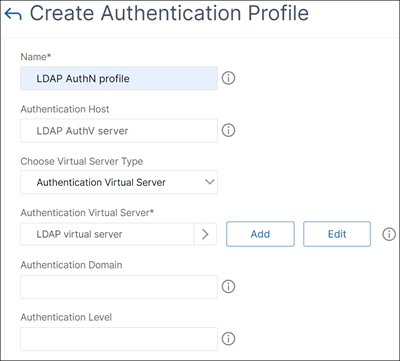Viewport: 400px width, 361px height.
Task: Show info for the Name field
Action: (x=228, y=78)
